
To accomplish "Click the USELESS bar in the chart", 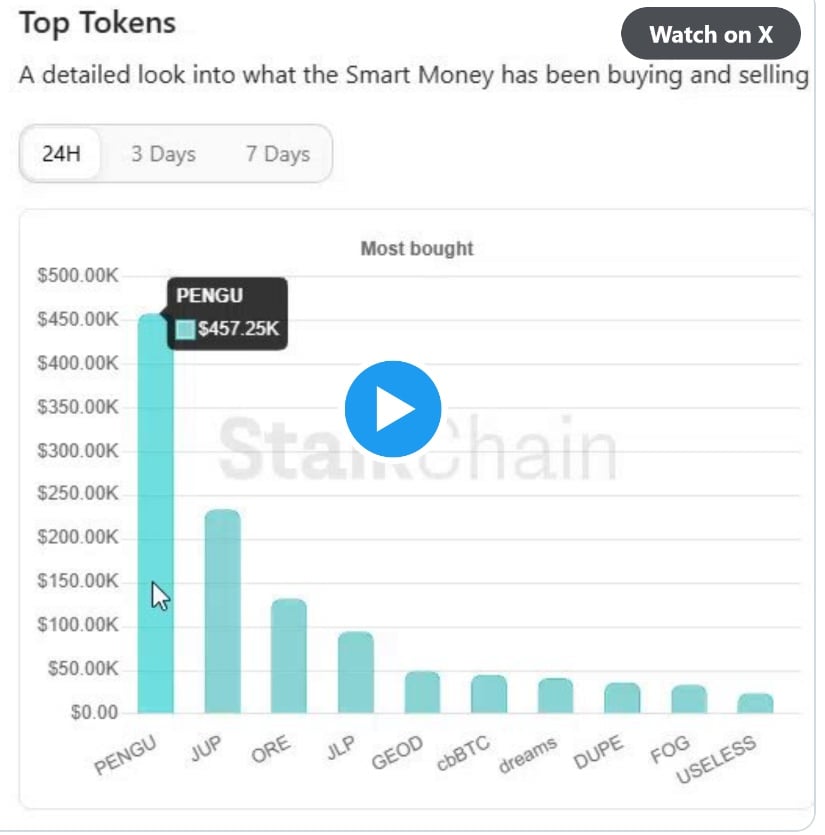I will tap(755, 703).
